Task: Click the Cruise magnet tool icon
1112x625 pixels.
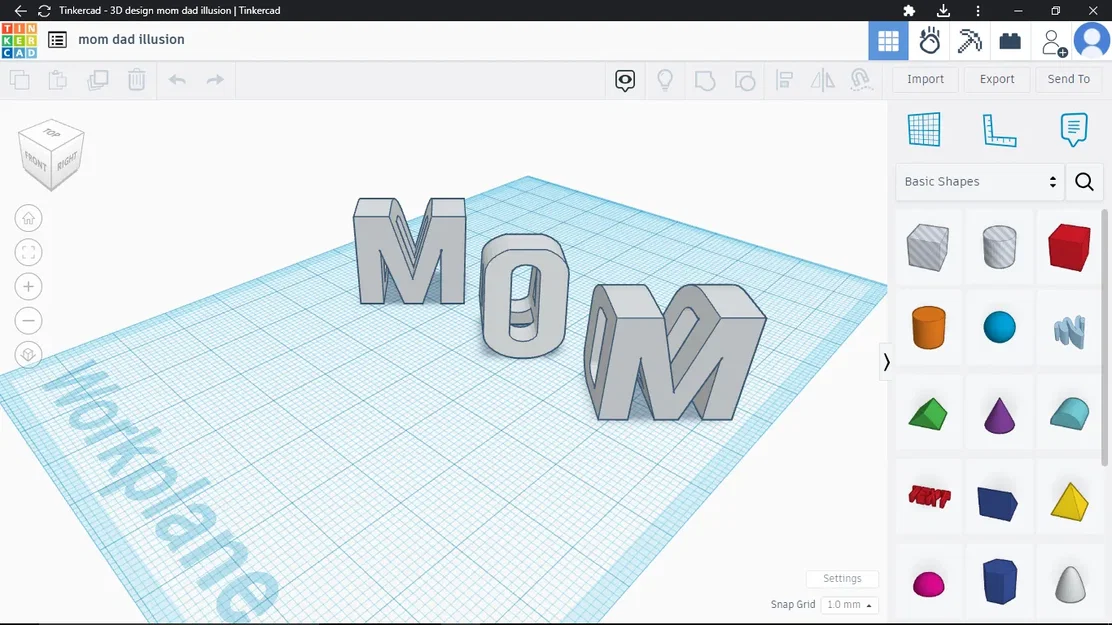Action: [861, 79]
